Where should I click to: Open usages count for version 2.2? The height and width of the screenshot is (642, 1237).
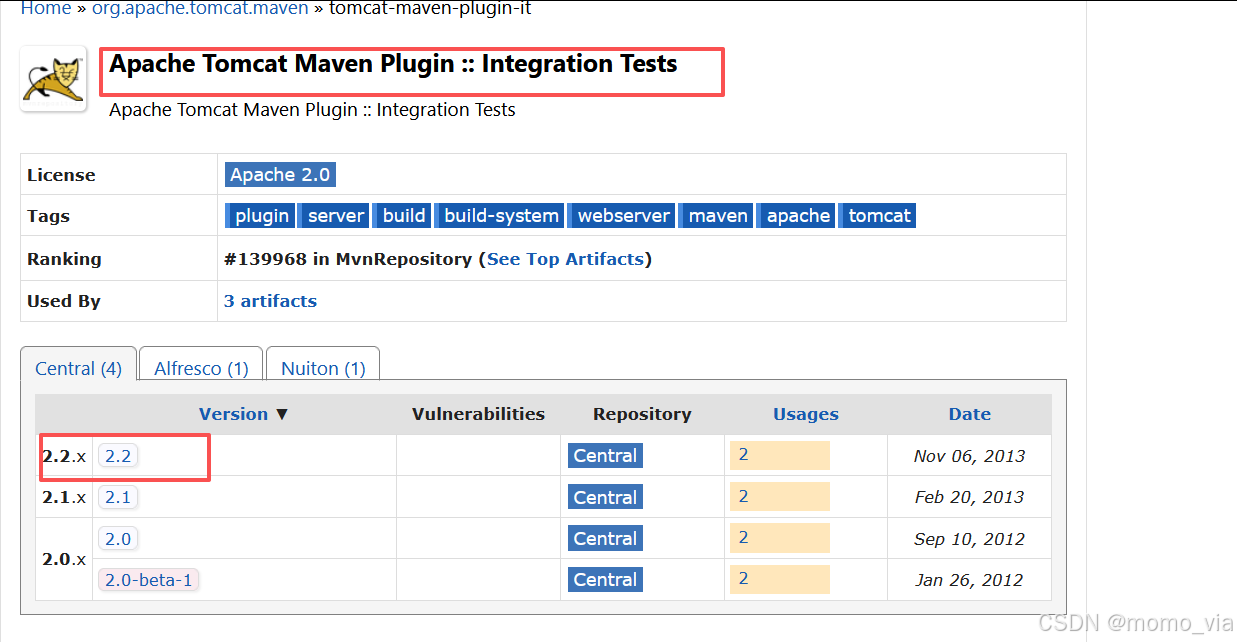[780, 455]
